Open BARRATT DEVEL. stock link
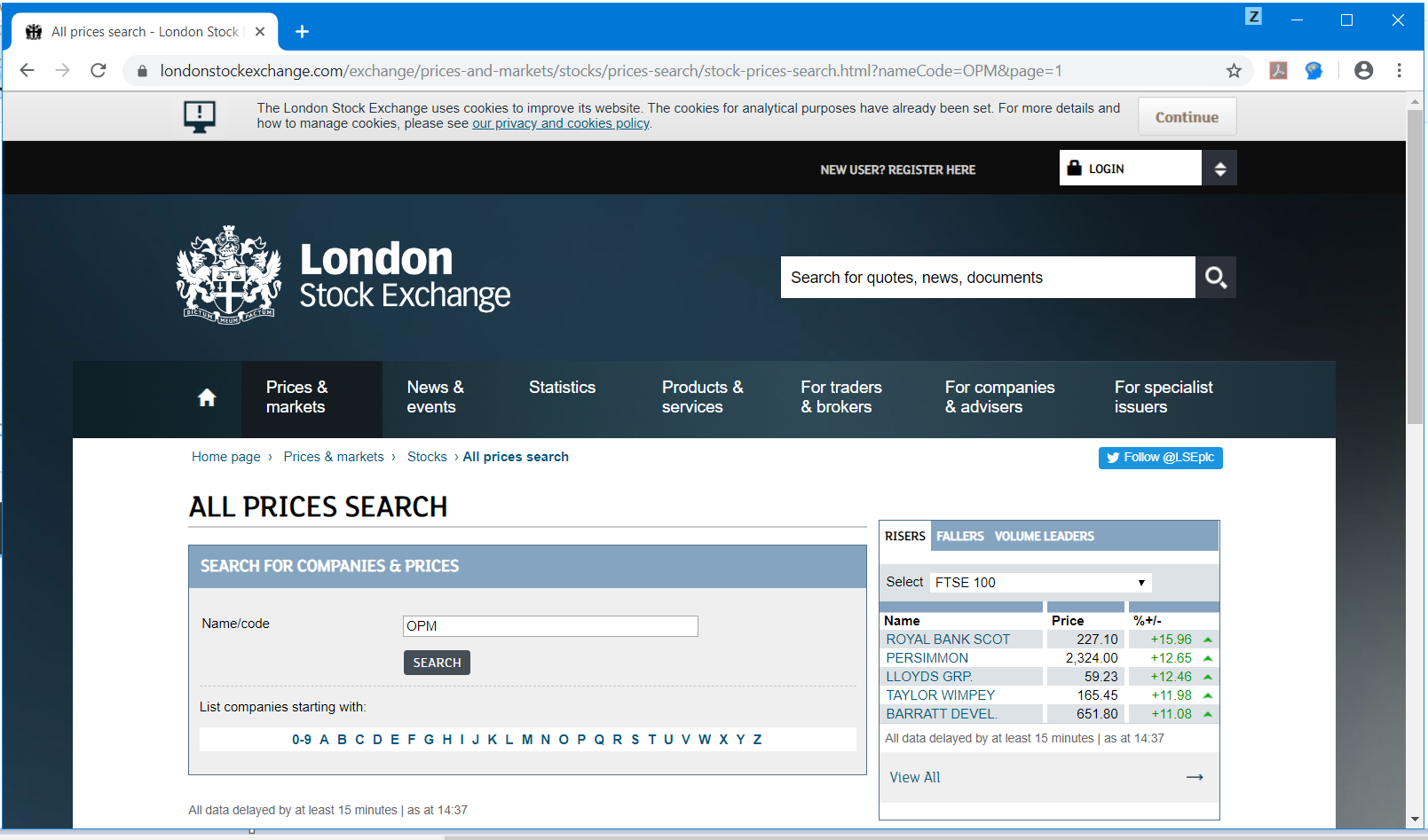 pyautogui.click(x=942, y=714)
